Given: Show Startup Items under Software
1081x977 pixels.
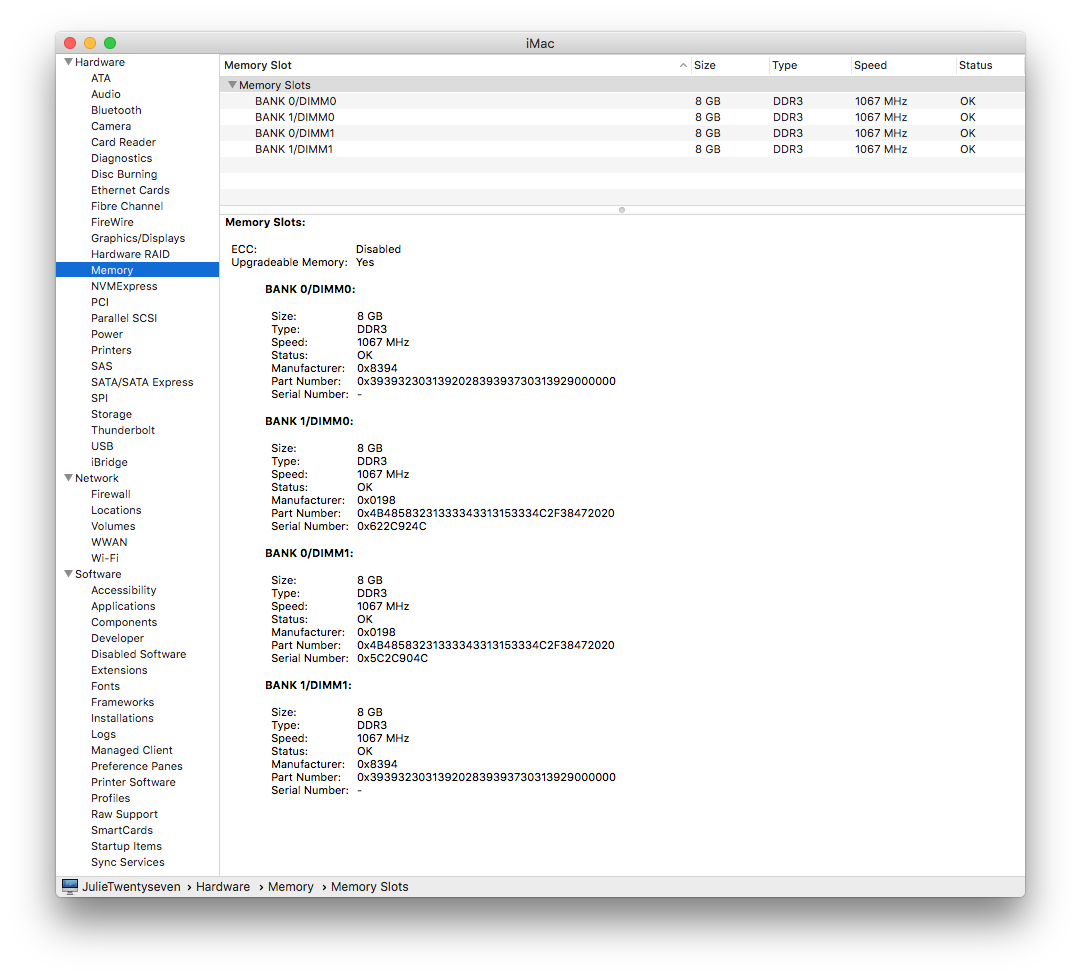Looking at the screenshot, I should (x=126, y=846).
